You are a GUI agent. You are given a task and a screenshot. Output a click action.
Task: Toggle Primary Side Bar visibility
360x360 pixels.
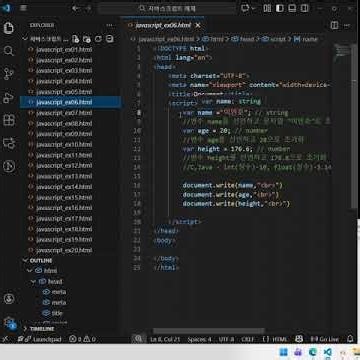point(280,8)
